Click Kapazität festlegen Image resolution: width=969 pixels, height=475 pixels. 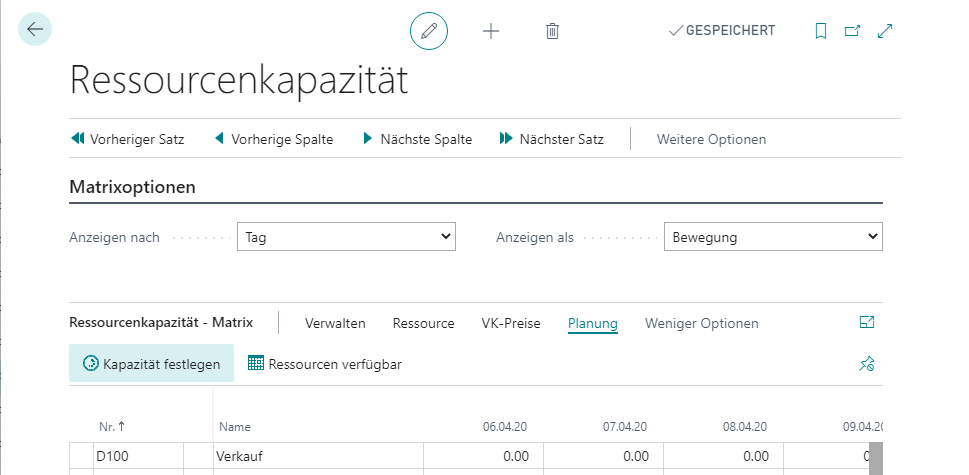(x=151, y=363)
